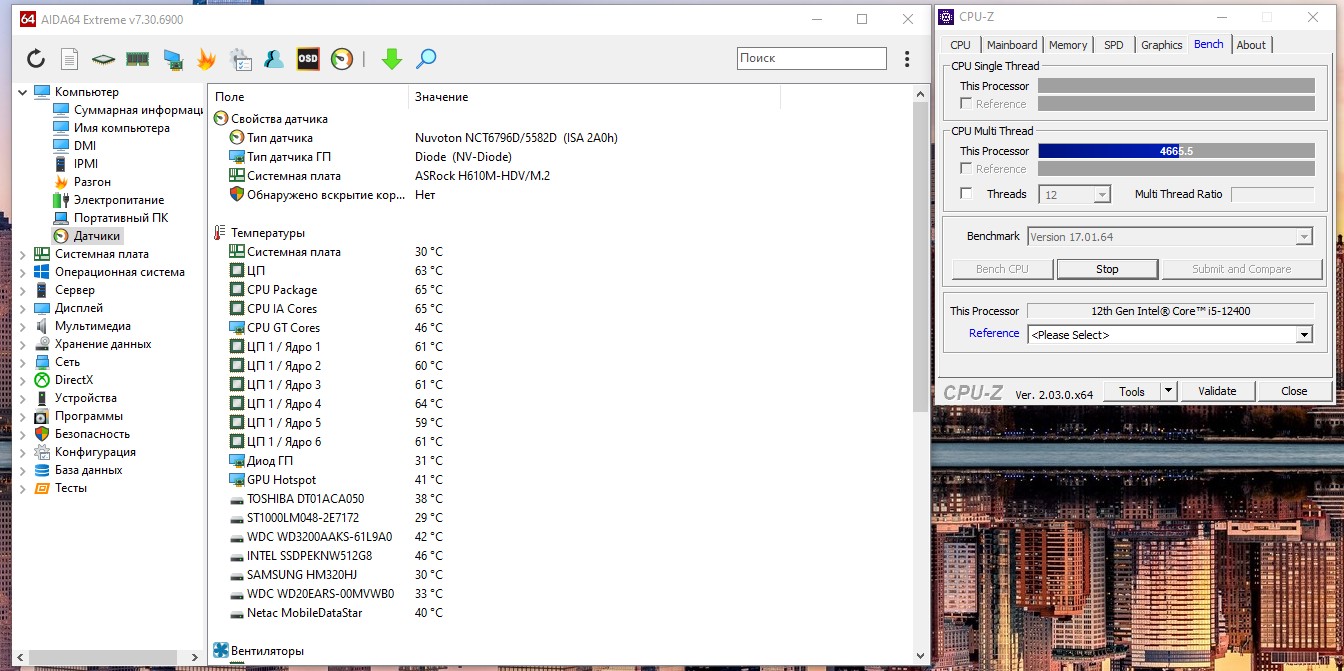Image resolution: width=1344 pixels, height=671 pixels.
Task: Select Портативный ПК tree item
Action: pos(121,218)
